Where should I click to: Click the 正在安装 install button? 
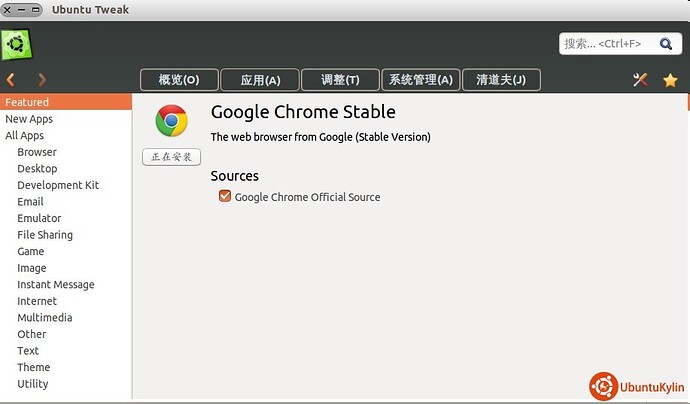pos(171,157)
